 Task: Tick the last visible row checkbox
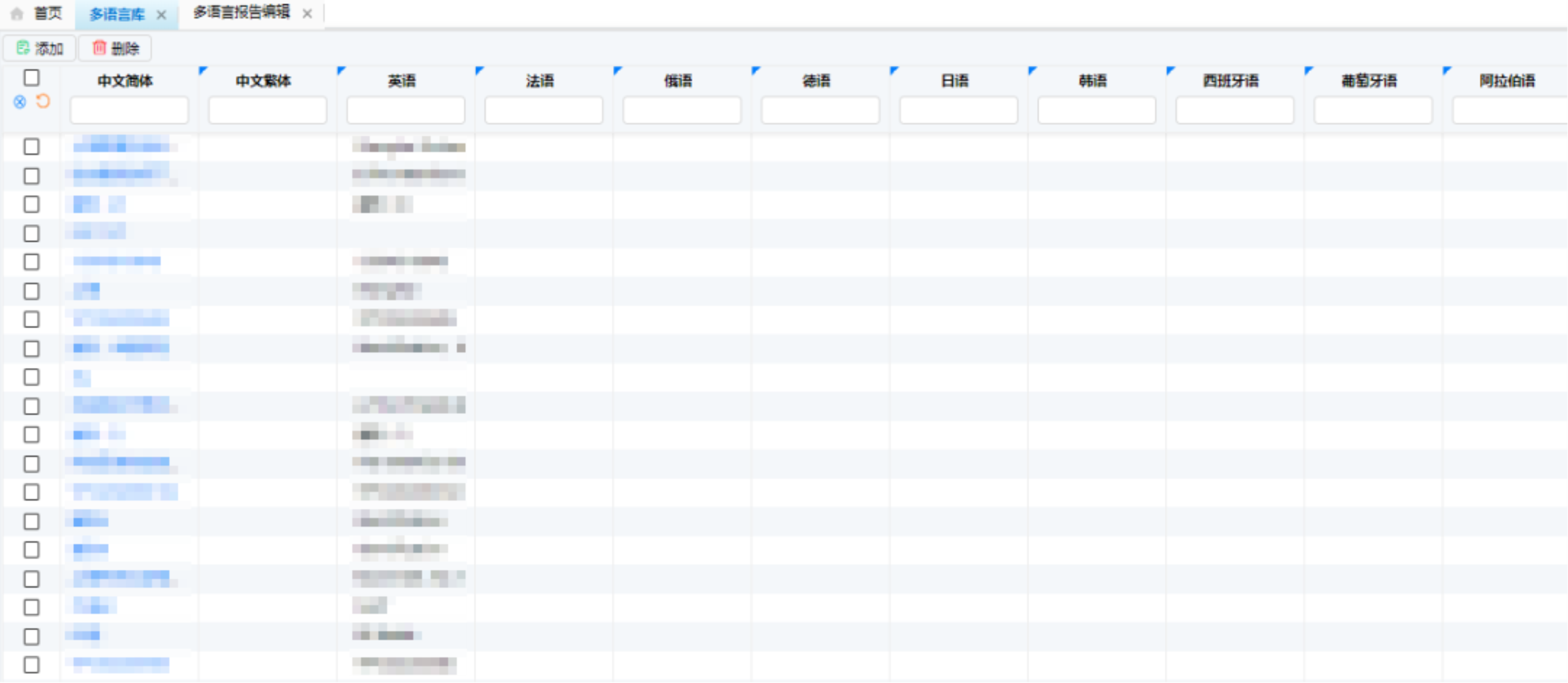click(x=32, y=664)
